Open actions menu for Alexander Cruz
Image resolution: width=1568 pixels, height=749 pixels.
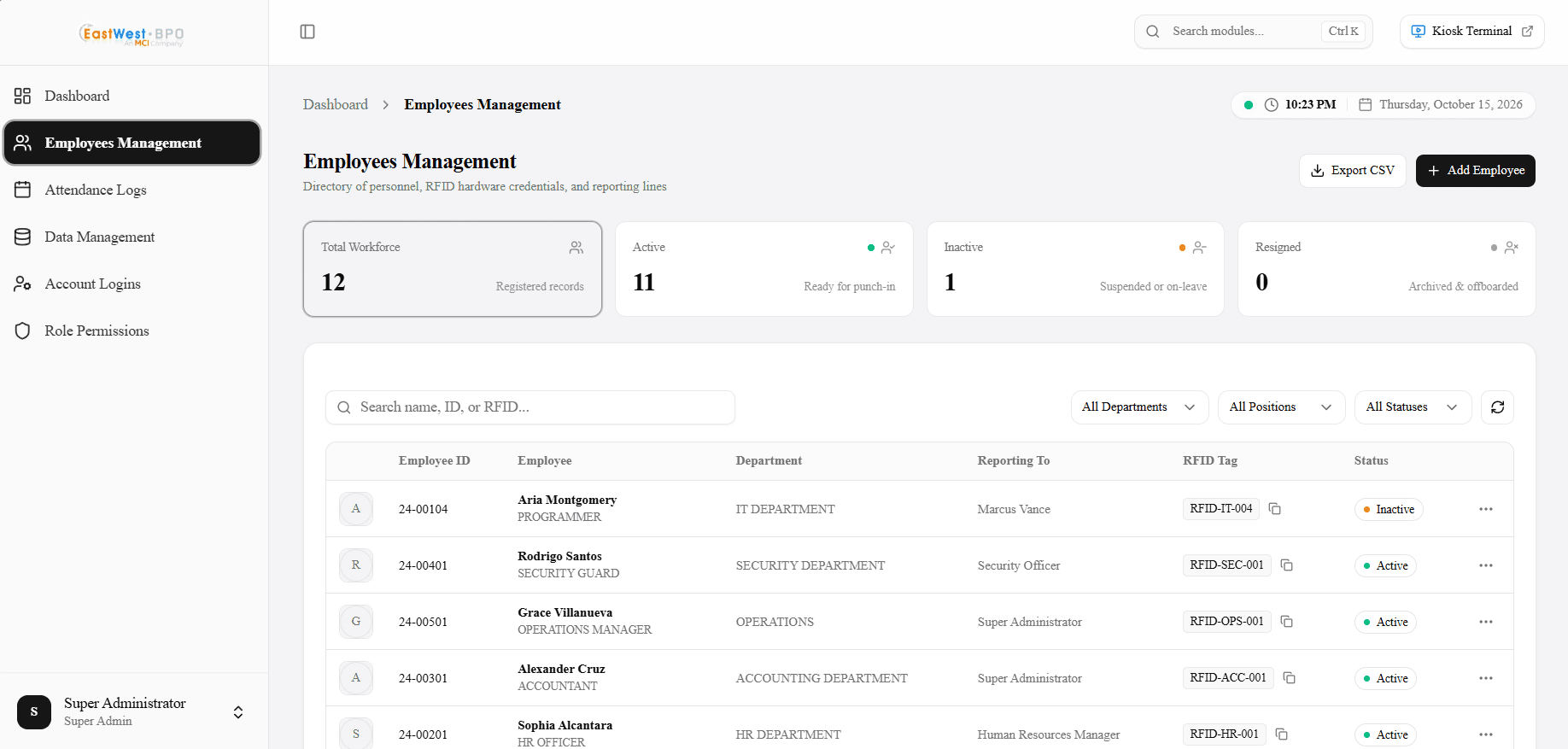pyautogui.click(x=1486, y=678)
